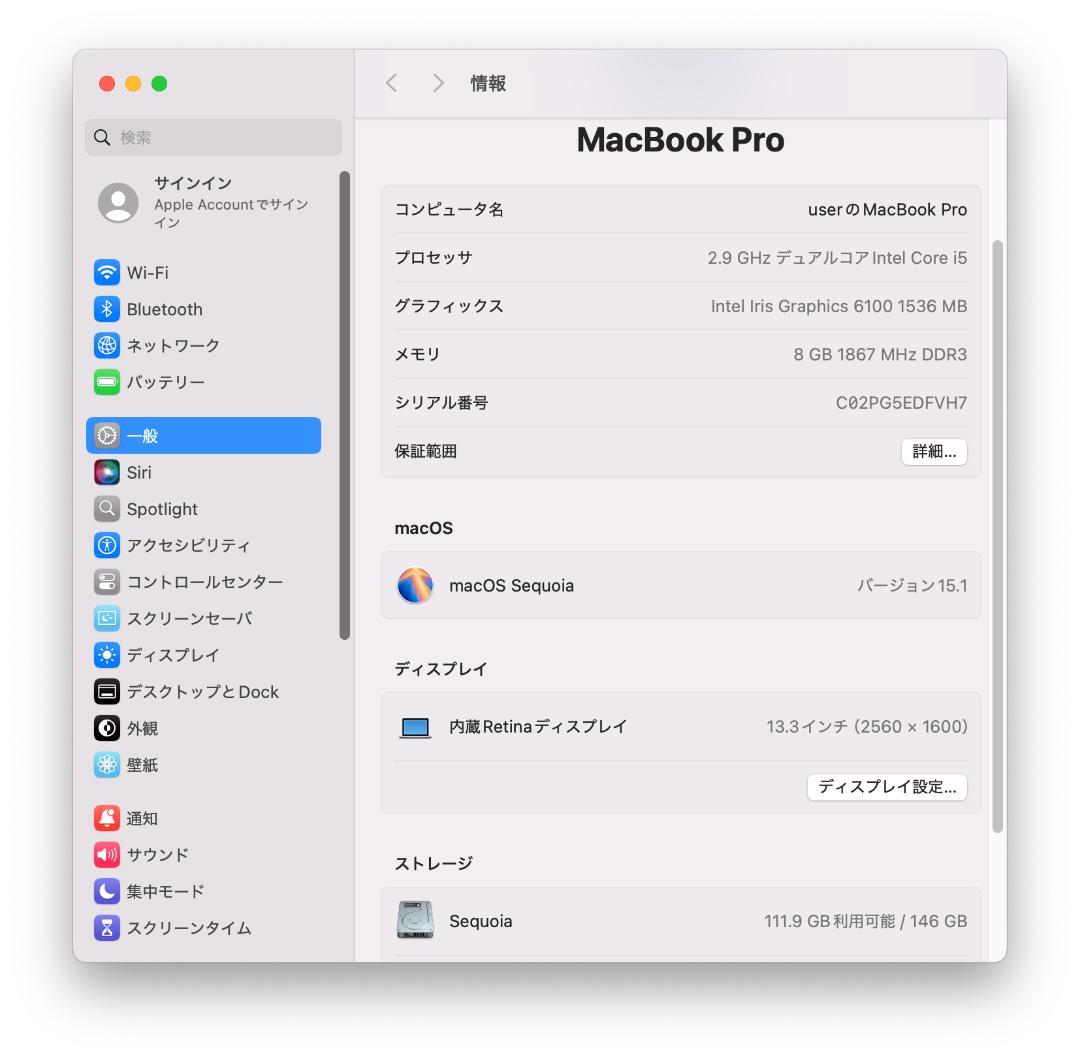Open スクリーンタイム hourglass icon
This screenshot has width=1080, height=1059.
[107, 927]
